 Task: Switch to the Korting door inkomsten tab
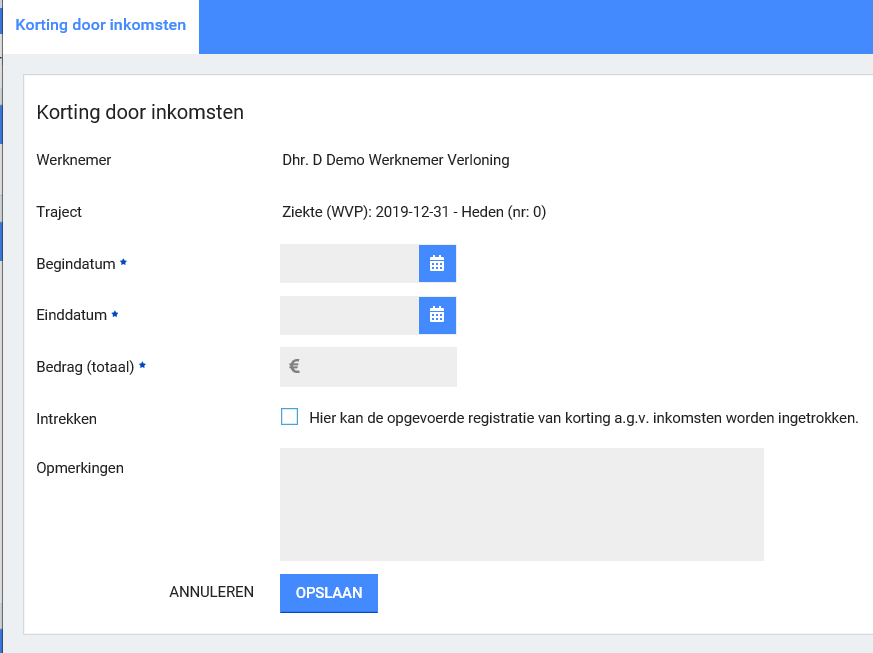[101, 25]
